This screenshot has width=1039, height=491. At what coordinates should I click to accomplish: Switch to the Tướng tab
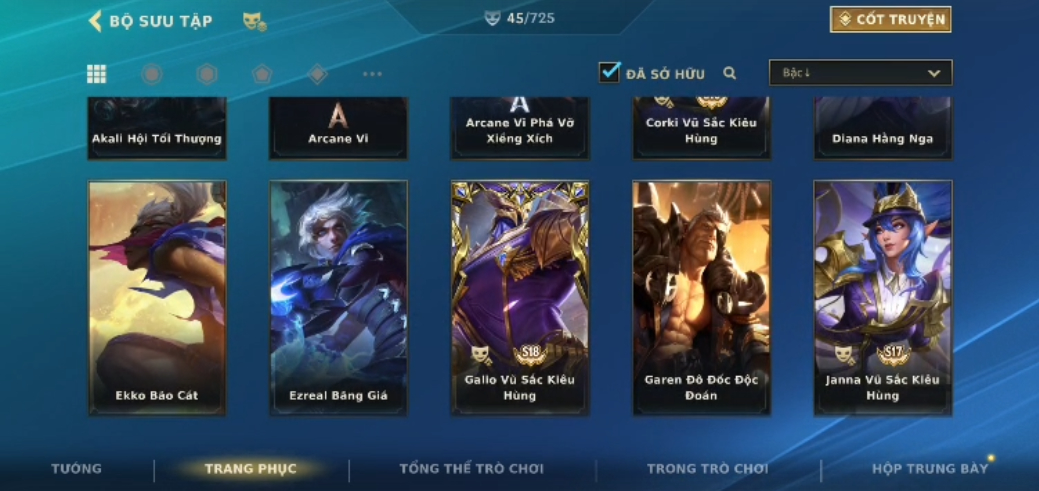[x=77, y=468]
